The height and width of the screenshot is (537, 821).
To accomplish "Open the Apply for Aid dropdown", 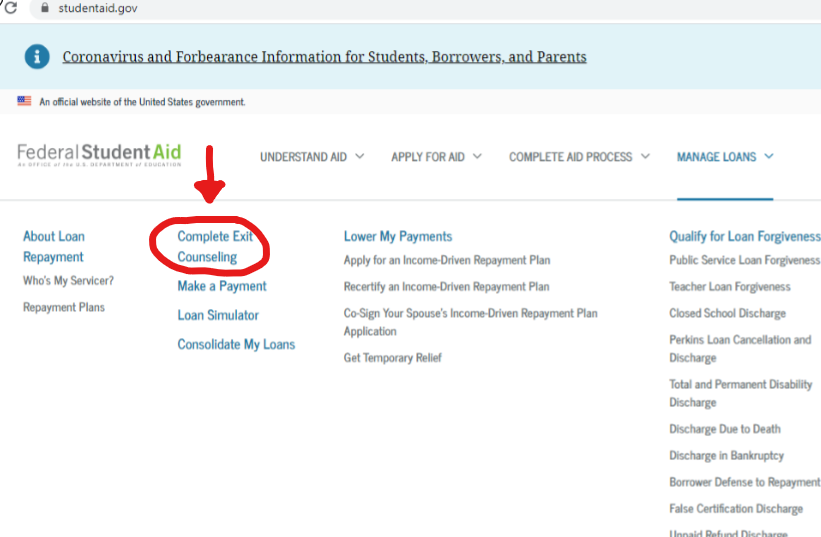I will point(436,157).
